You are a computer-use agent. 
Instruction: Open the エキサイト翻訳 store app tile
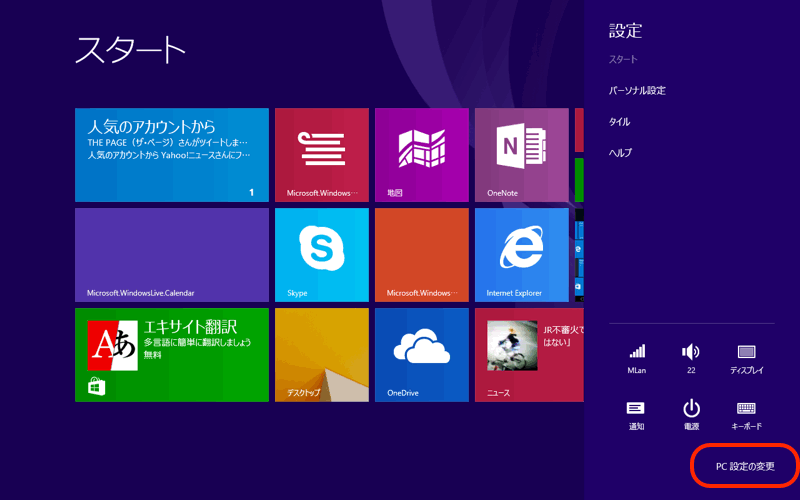(171, 354)
